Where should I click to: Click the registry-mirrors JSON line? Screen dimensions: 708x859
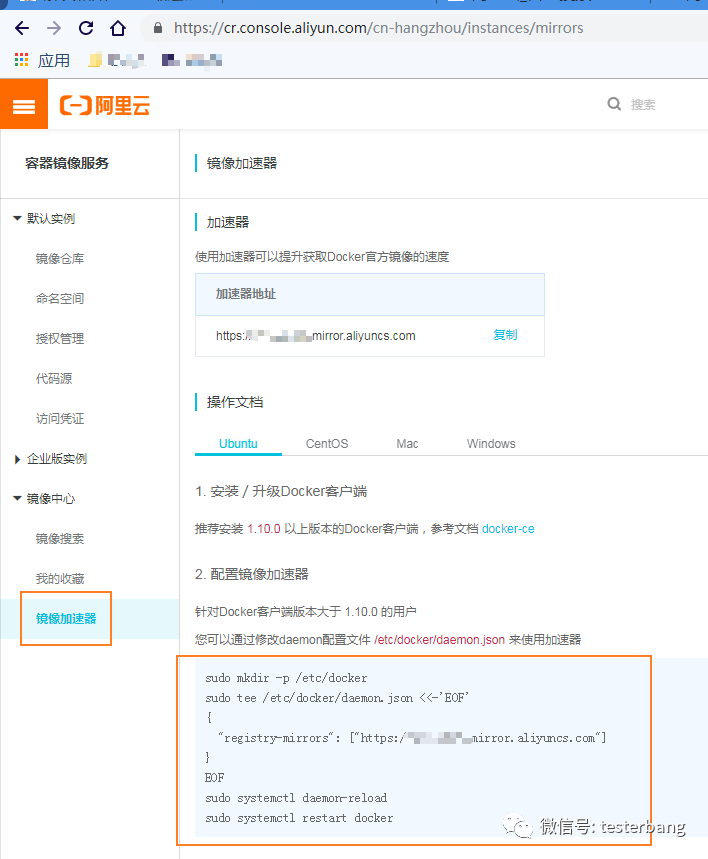412,738
